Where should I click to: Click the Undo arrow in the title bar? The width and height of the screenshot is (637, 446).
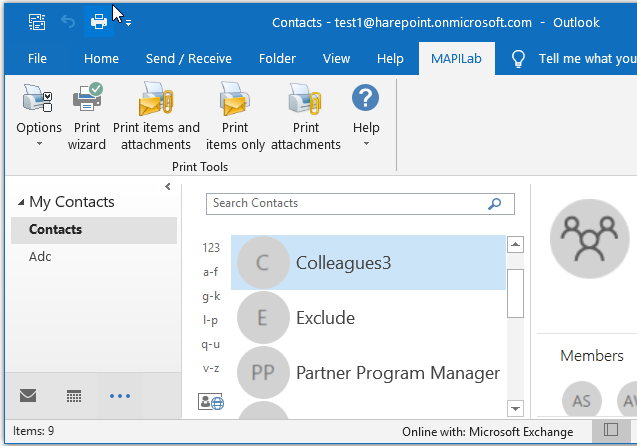(x=68, y=22)
